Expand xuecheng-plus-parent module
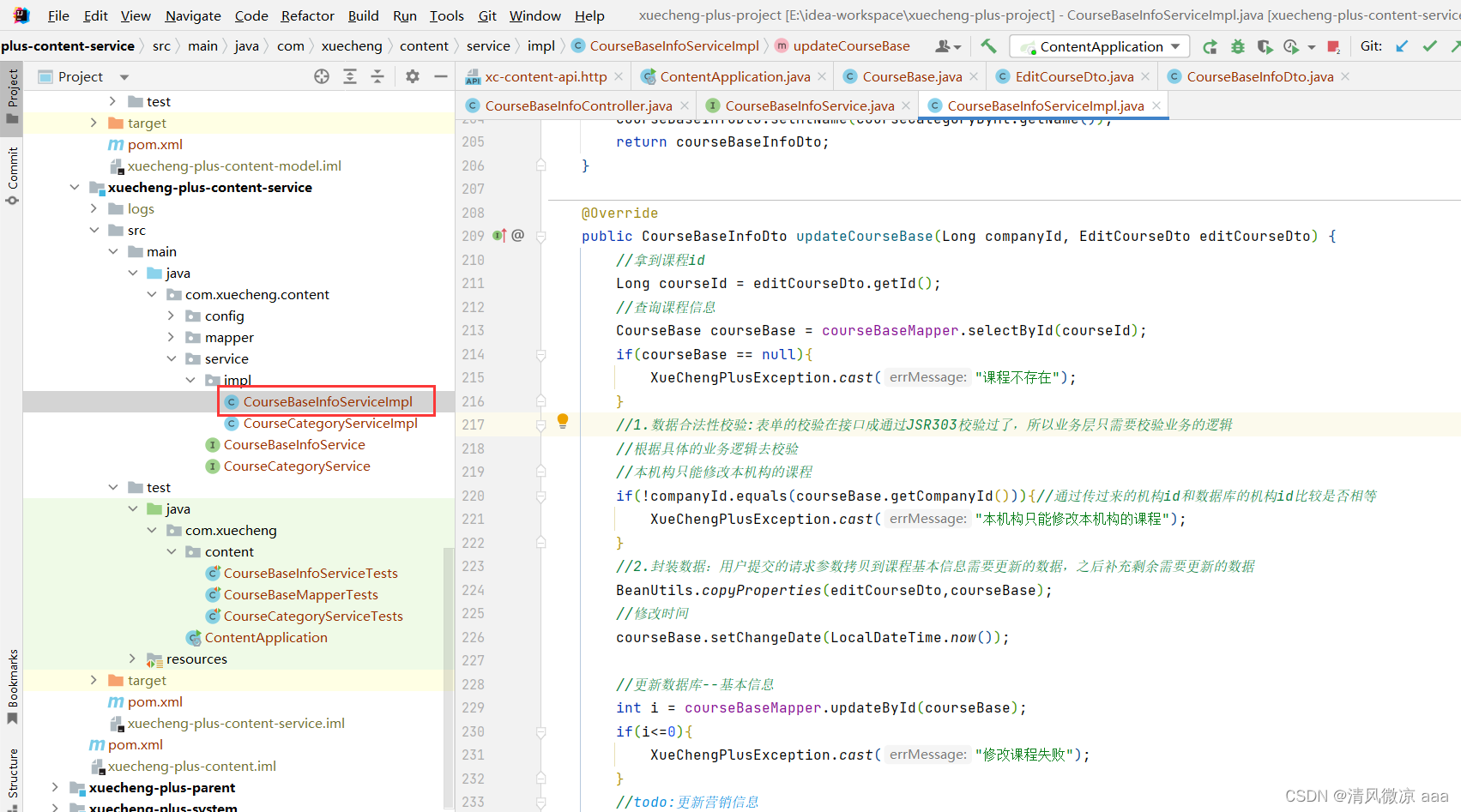This screenshot has height=812, width=1461. pos(55,787)
